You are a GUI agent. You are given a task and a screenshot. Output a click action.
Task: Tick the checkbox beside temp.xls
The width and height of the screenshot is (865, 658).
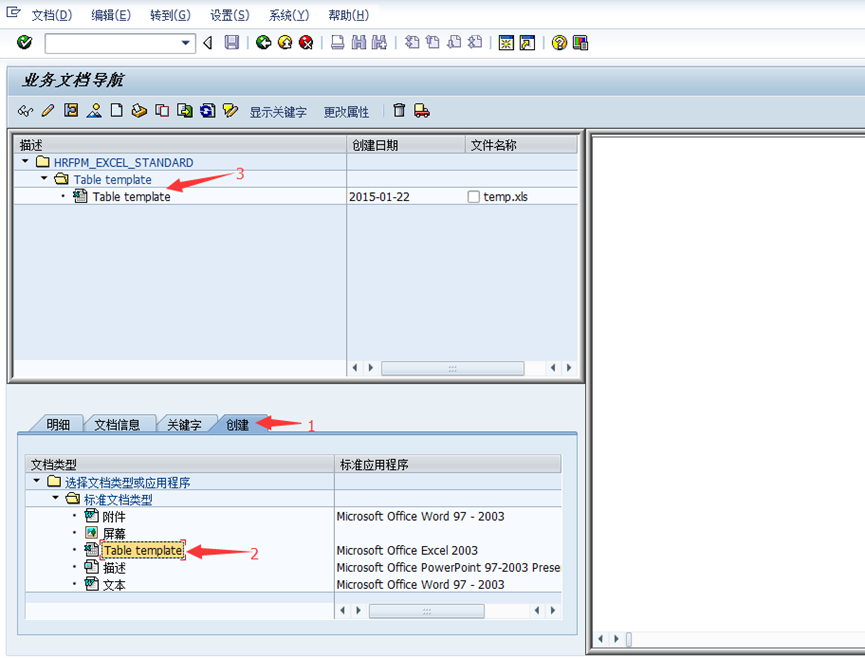[x=473, y=197]
